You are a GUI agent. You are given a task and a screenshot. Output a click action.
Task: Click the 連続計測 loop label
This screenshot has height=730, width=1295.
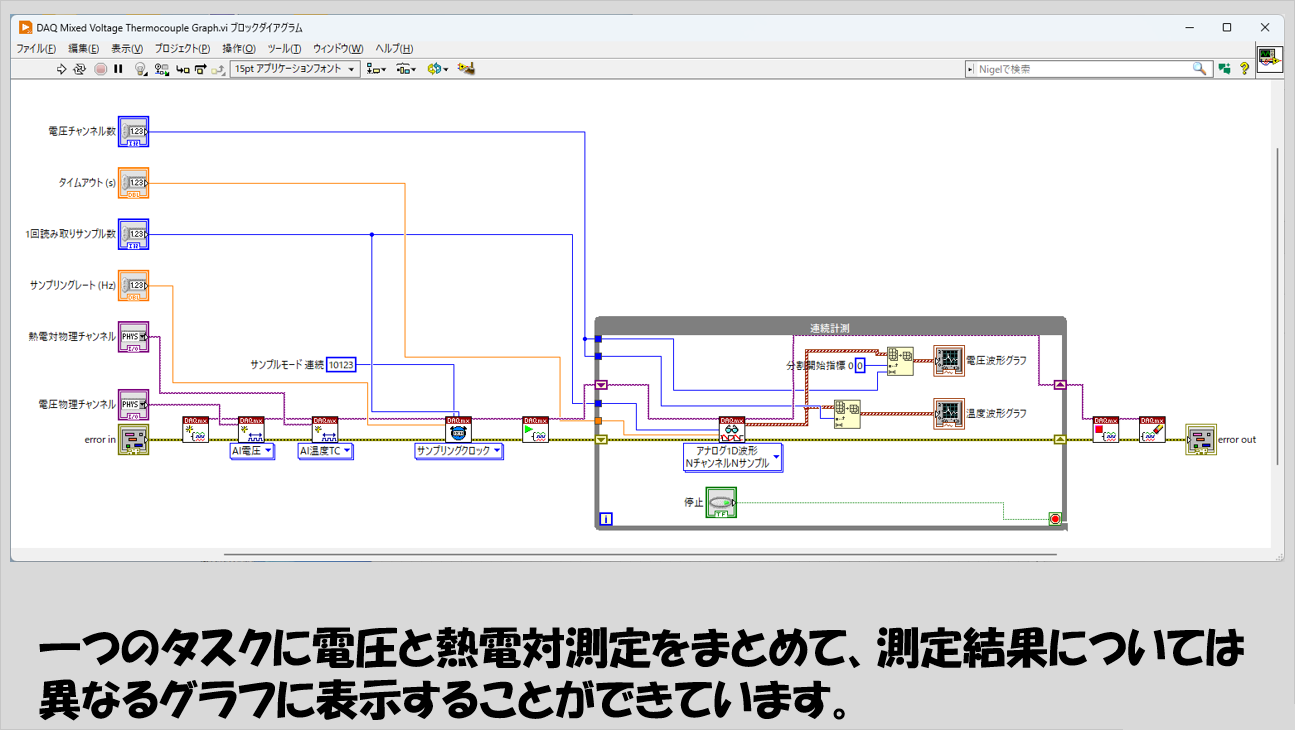[830, 327]
